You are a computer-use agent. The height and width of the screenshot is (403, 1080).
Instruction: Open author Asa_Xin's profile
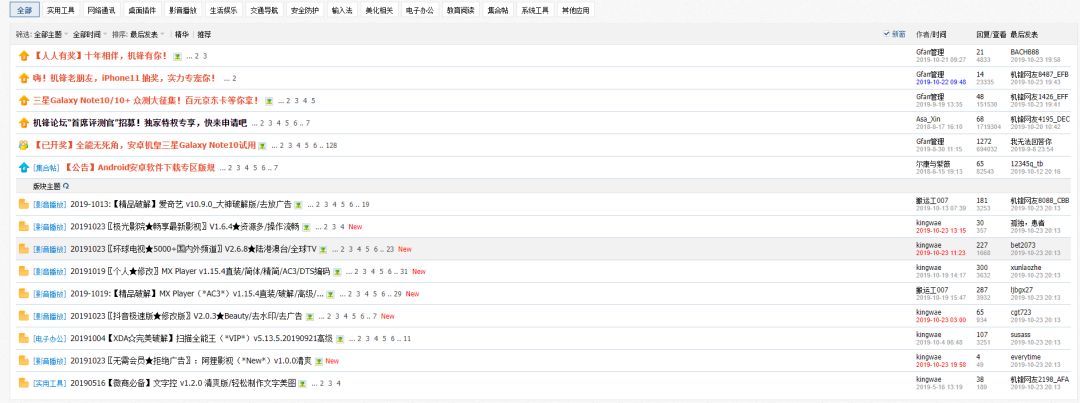point(928,119)
